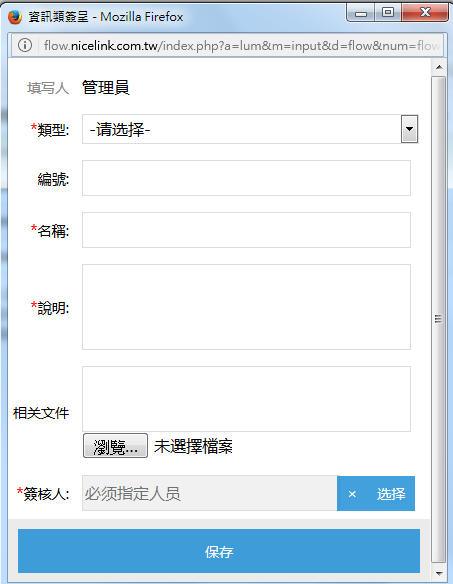Open the 類型 dropdown list
This screenshot has width=453, height=584.
click(250, 129)
